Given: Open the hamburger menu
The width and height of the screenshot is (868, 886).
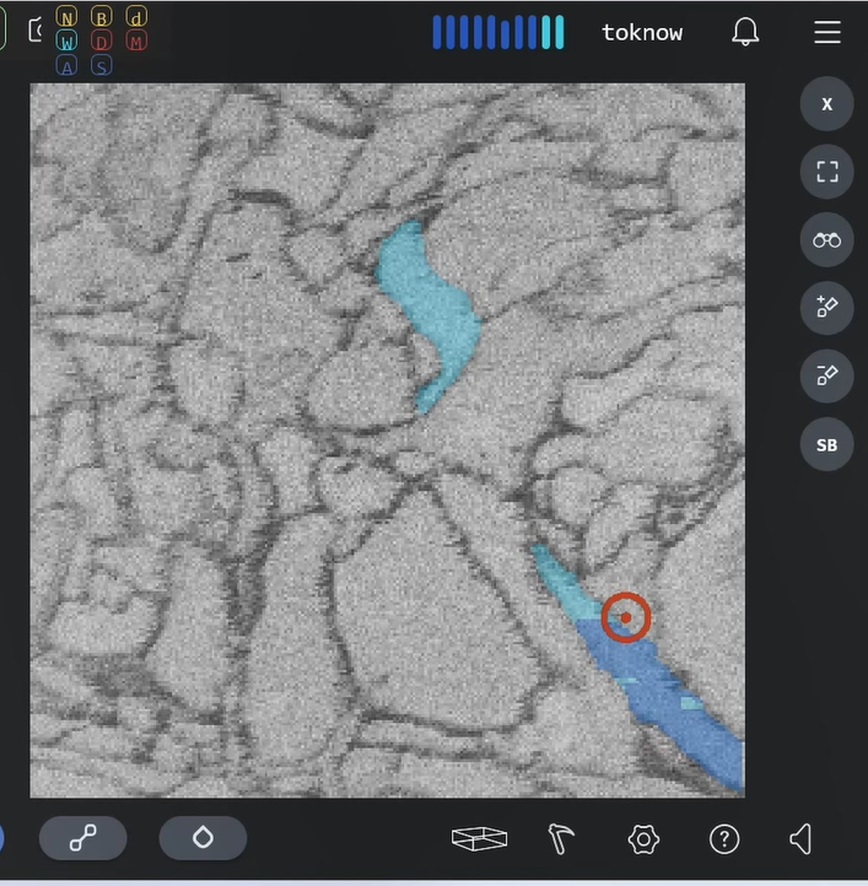Looking at the screenshot, I should [x=827, y=32].
